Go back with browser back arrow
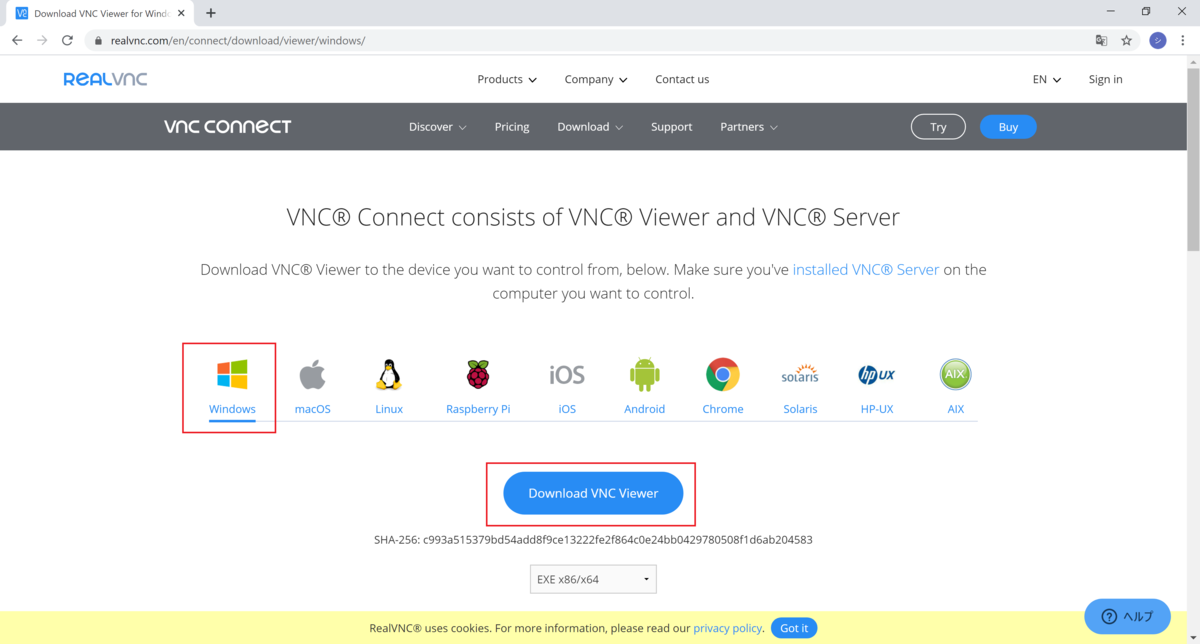This screenshot has height=644, width=1200. 17,41
